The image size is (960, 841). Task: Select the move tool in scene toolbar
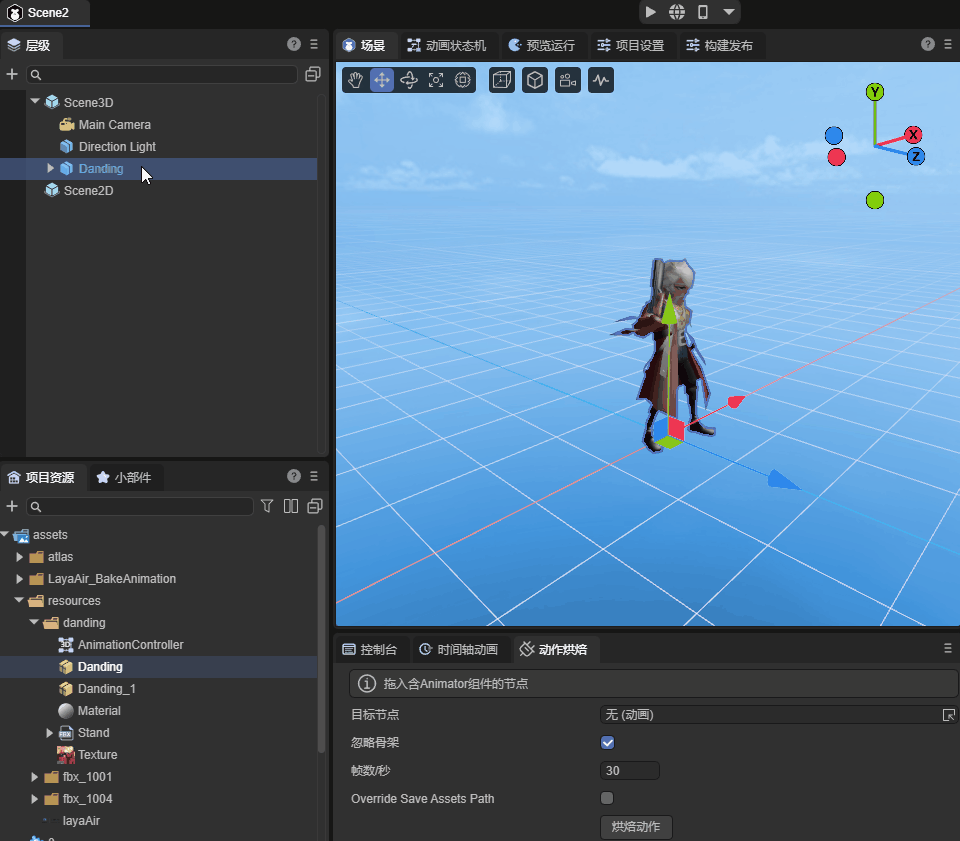tap(382, 80)
